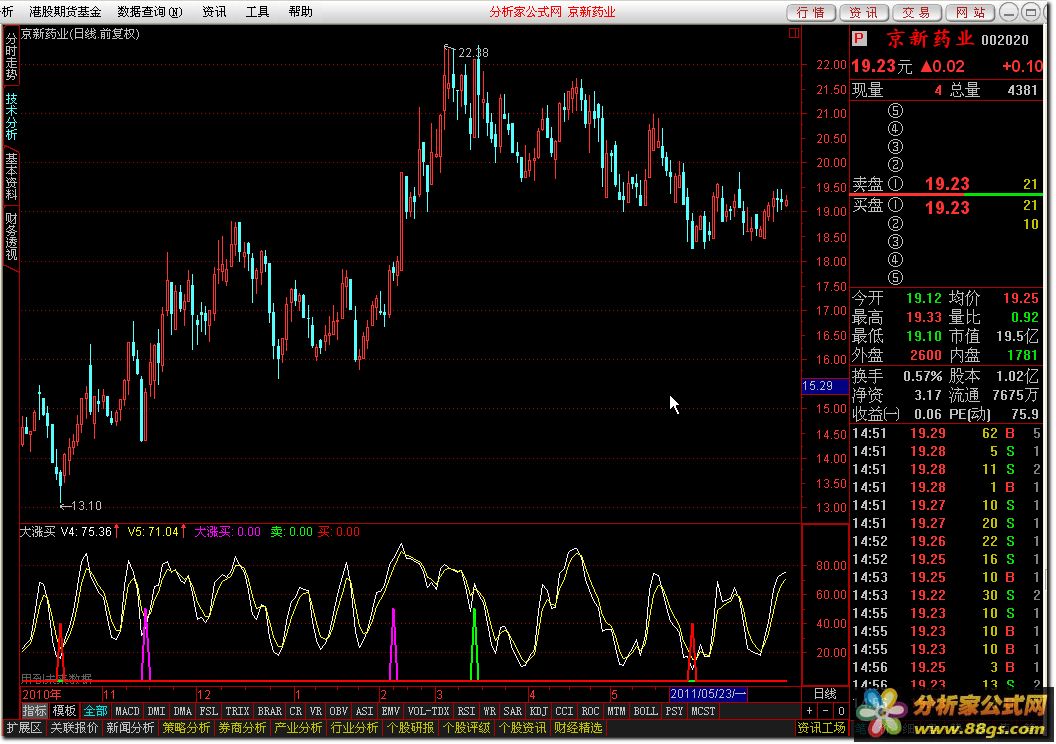Select the SAR indicator
The width and height of the screenshot is (1056, 744).
pos(513,711)
